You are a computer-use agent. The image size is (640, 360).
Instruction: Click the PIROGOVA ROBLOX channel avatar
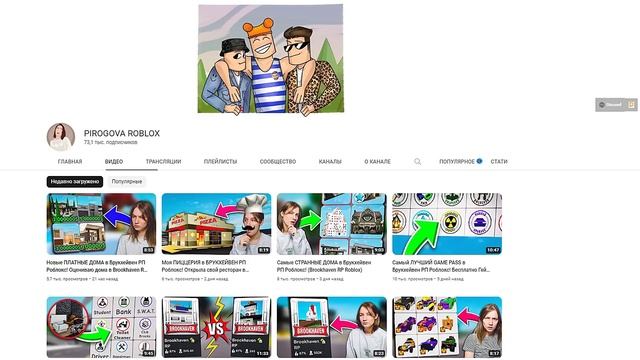pos(61,137)
